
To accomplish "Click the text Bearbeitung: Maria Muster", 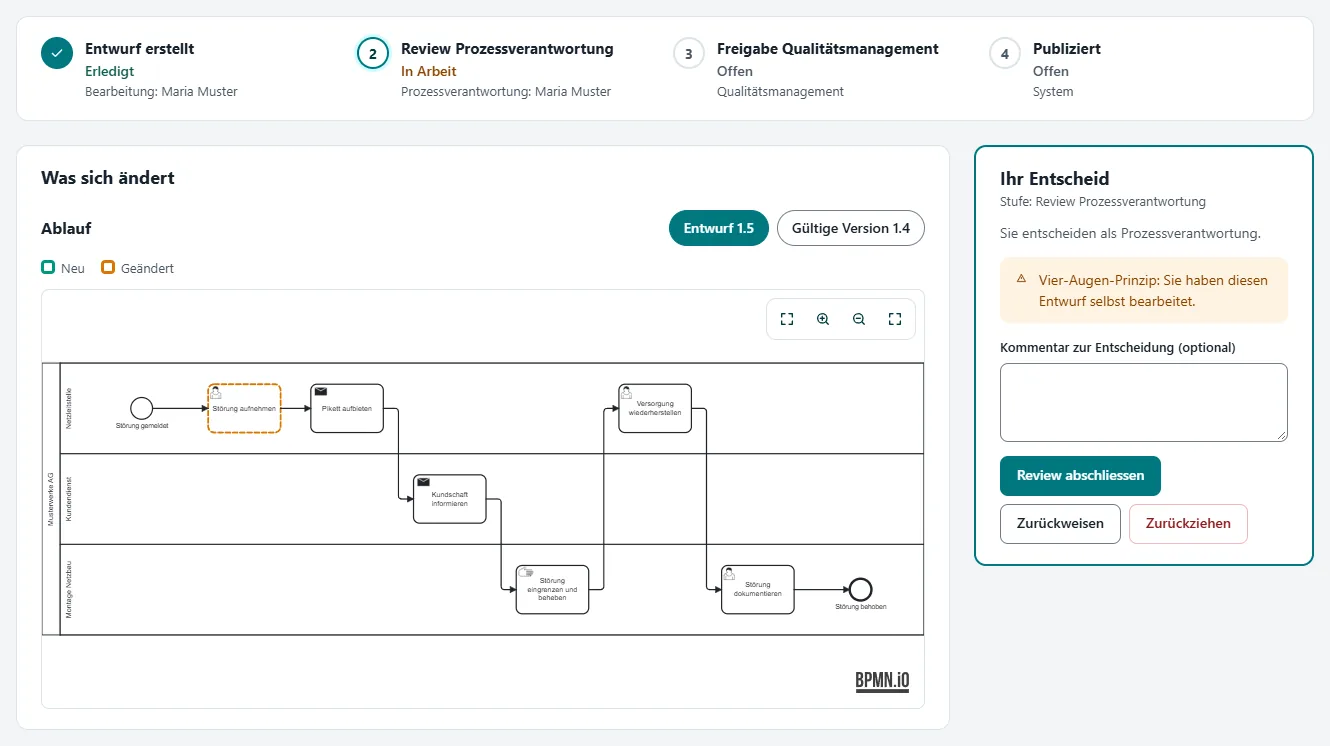I will point(161,91).
